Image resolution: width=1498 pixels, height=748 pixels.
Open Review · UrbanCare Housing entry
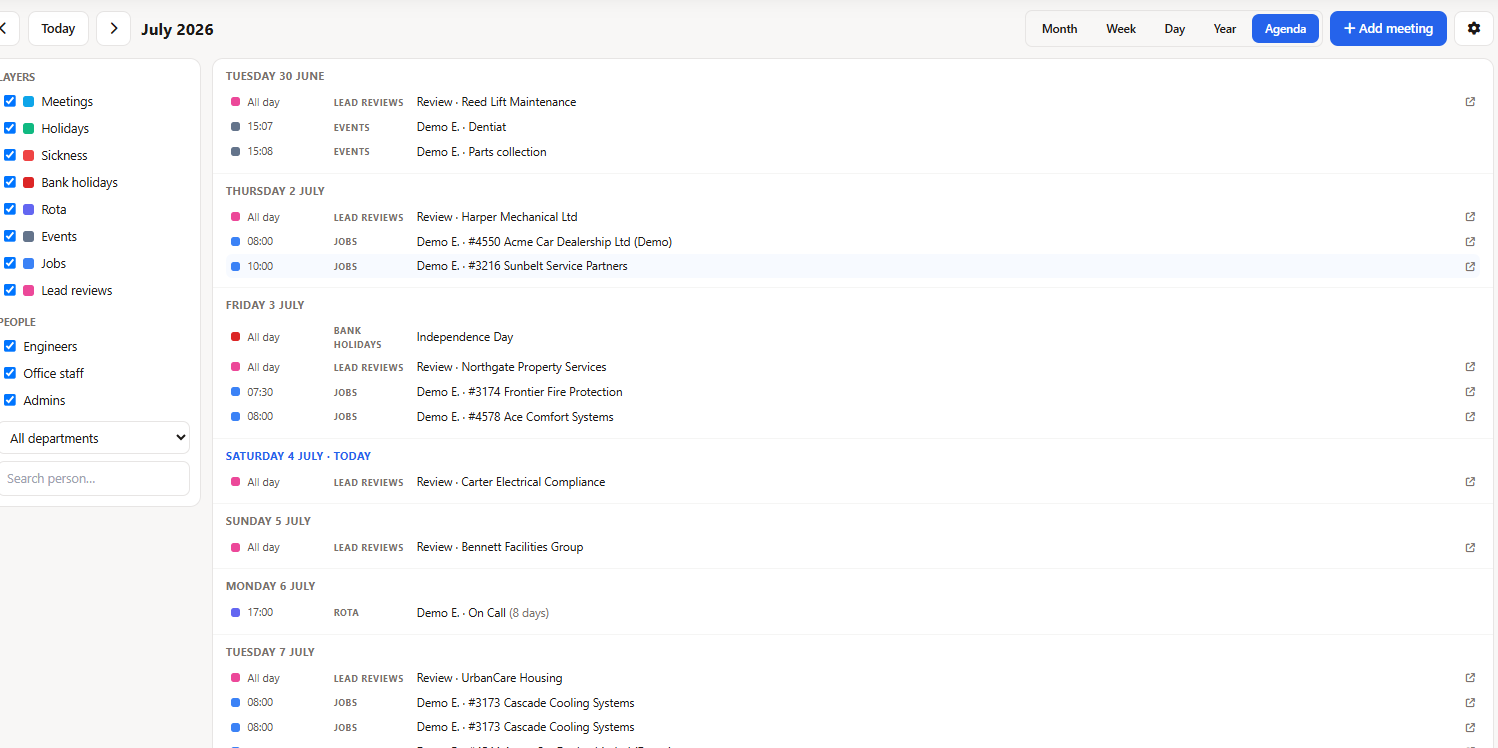coord(853,678)
